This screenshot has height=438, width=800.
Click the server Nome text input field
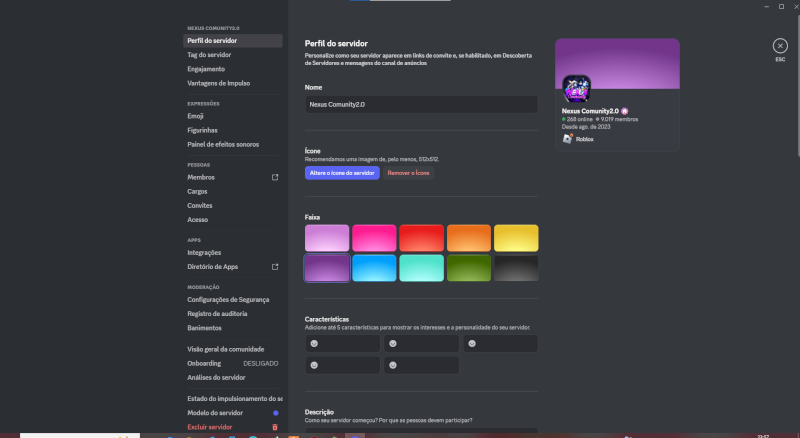coord(420,104)
